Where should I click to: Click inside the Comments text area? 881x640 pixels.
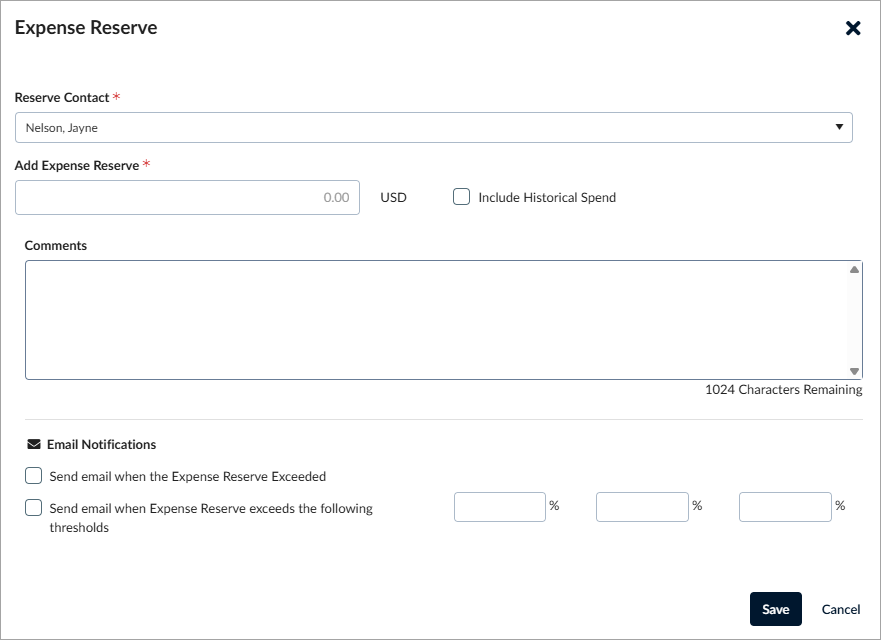pos(435,320)
